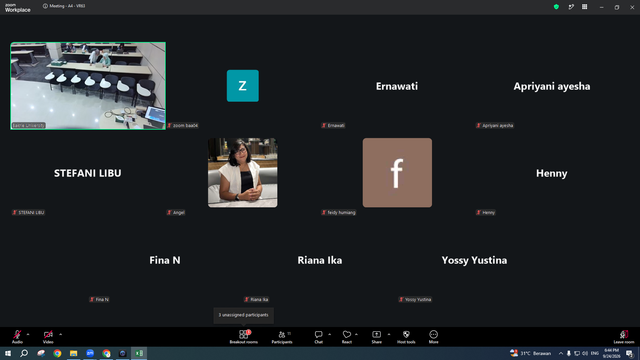
Task: Click meeting info icon next to Meeting title
Action: (45, 6)
